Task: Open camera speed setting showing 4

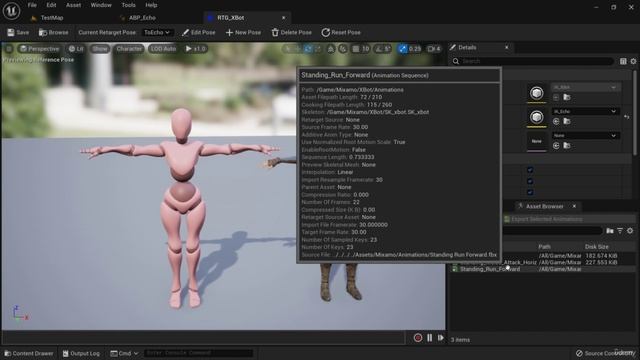Action: 434,49
